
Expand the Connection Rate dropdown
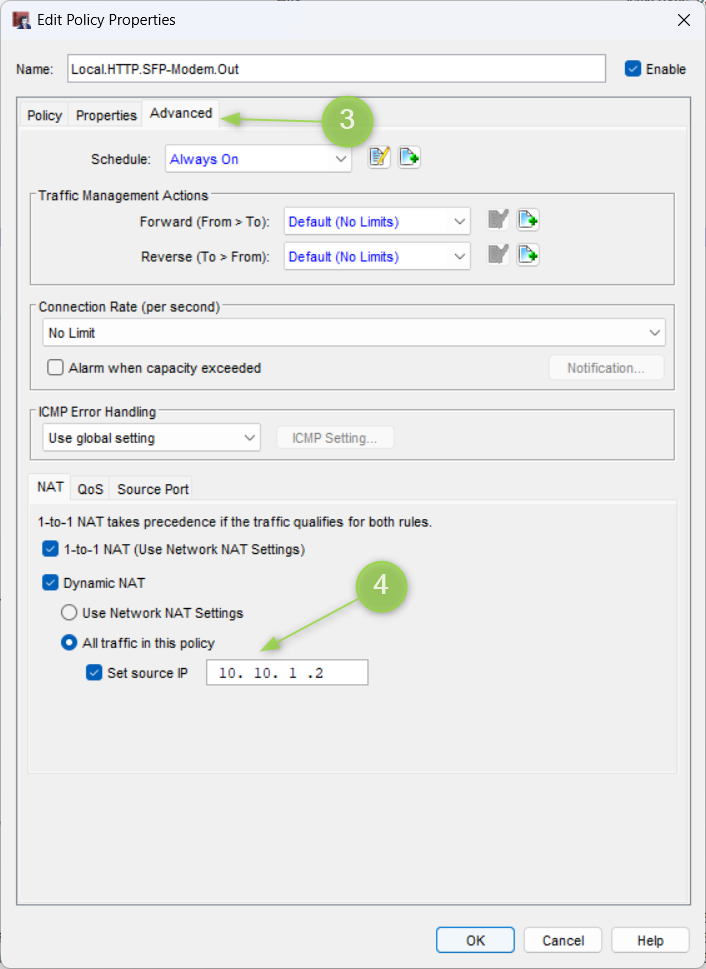(x=354, y=333)
